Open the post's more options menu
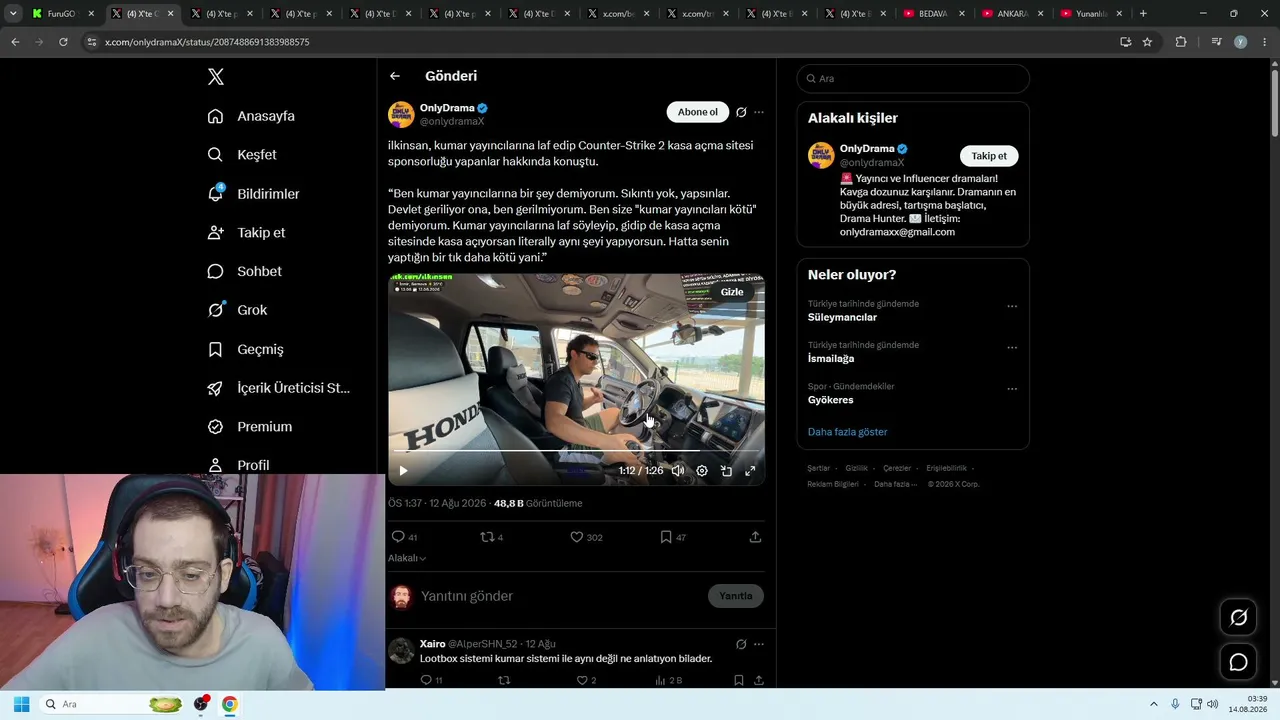This screenshot has height=720, width=1280. coord(759,112)
